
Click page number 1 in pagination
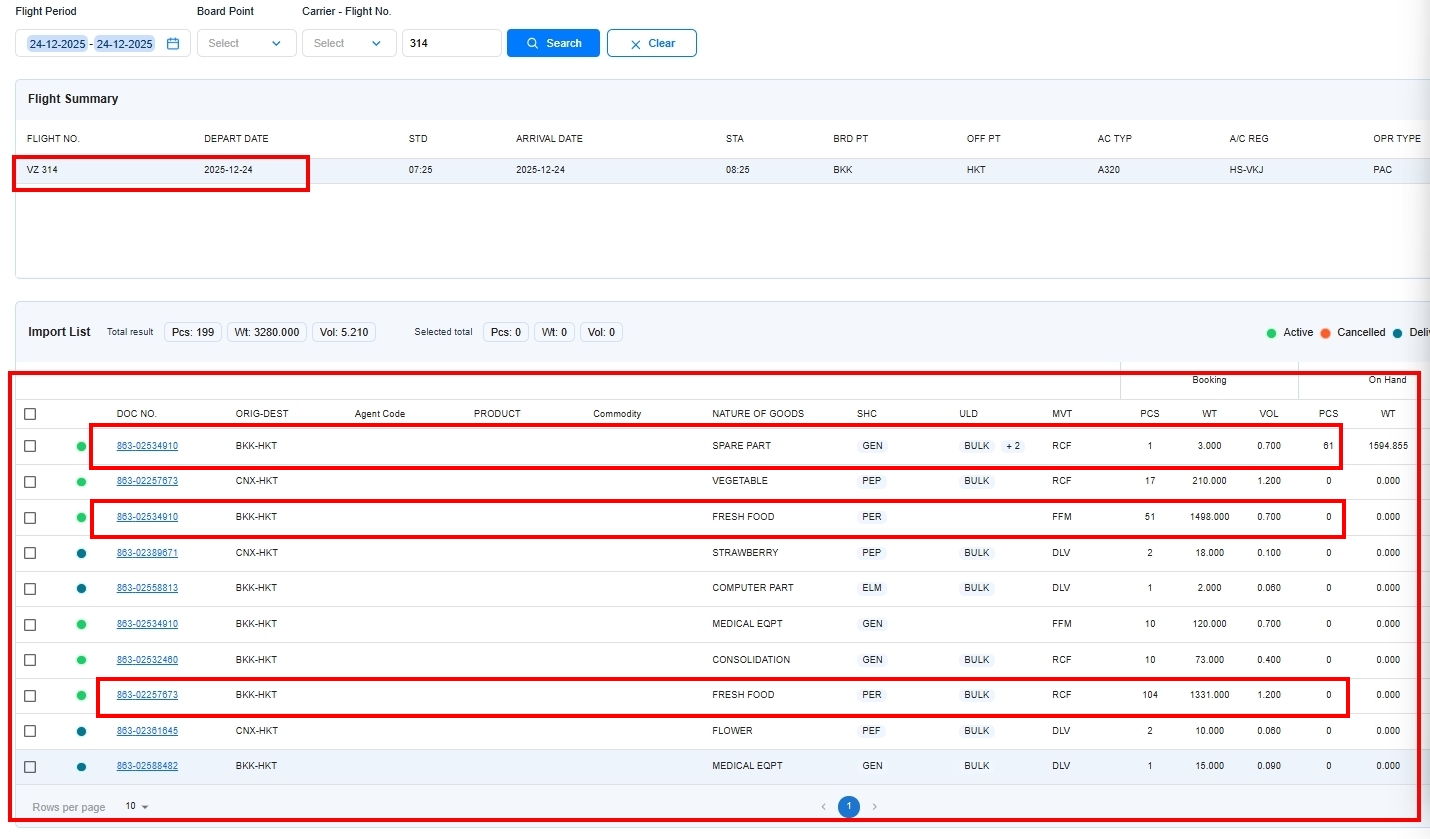[x=848, y=807]
